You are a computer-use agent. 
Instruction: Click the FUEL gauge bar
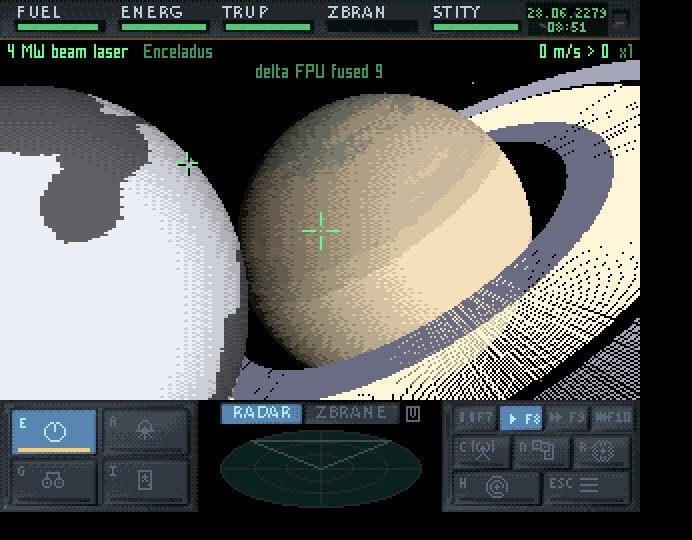pos(58,27)
